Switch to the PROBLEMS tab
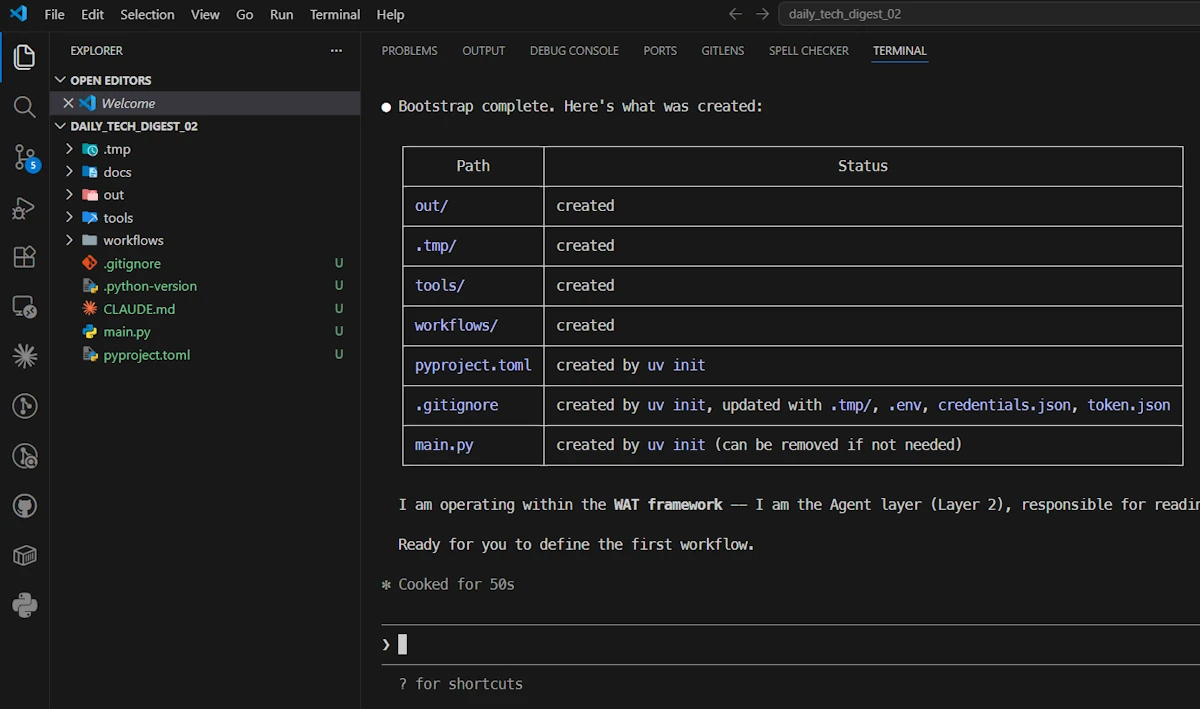 point(409,50)
